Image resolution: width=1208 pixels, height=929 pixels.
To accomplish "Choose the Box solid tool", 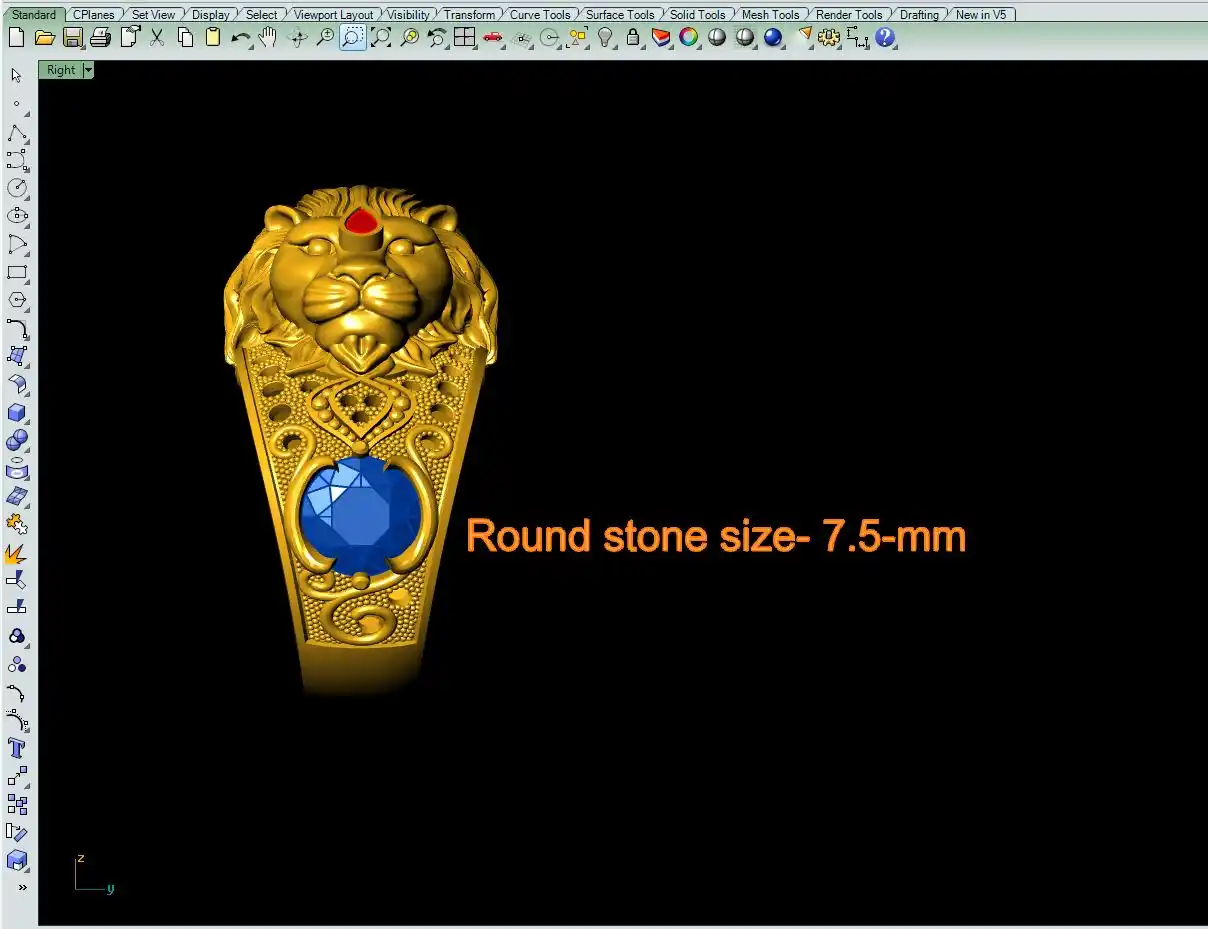I will 17,413.
